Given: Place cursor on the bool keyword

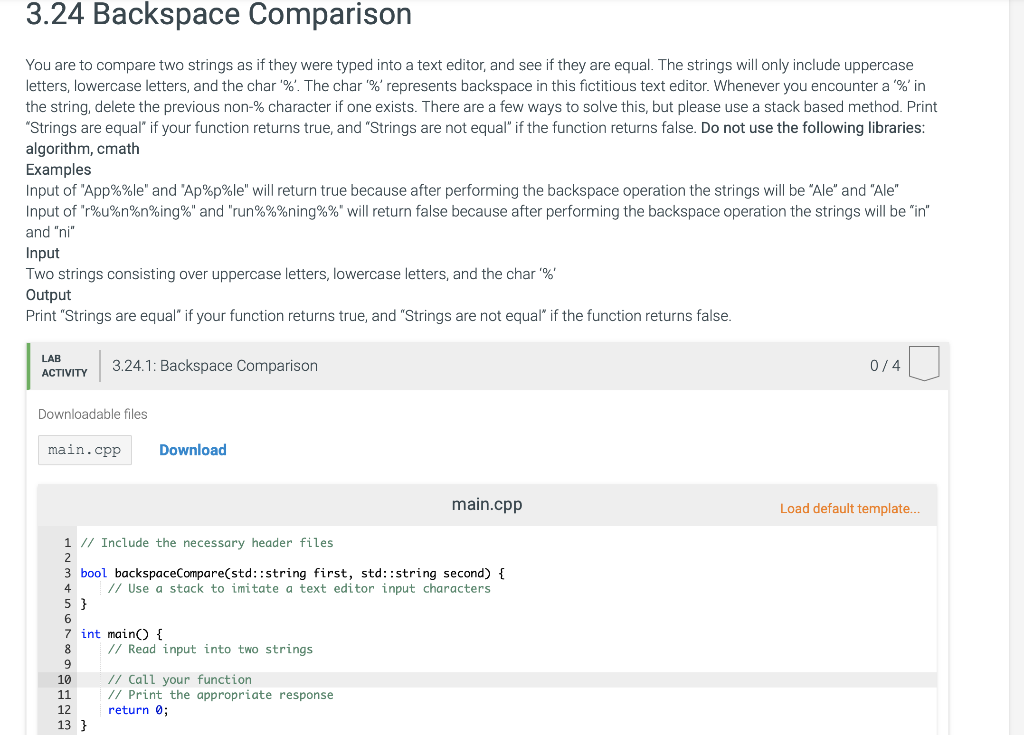Looking at the screenshot, I should (91, 572).
